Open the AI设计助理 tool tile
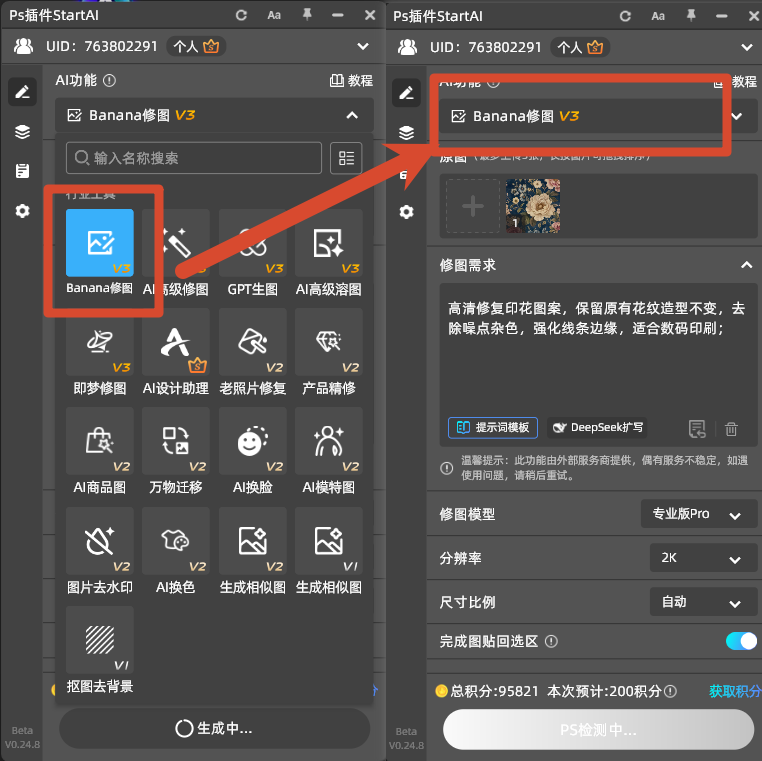762x761 pixels. point(176,342)
